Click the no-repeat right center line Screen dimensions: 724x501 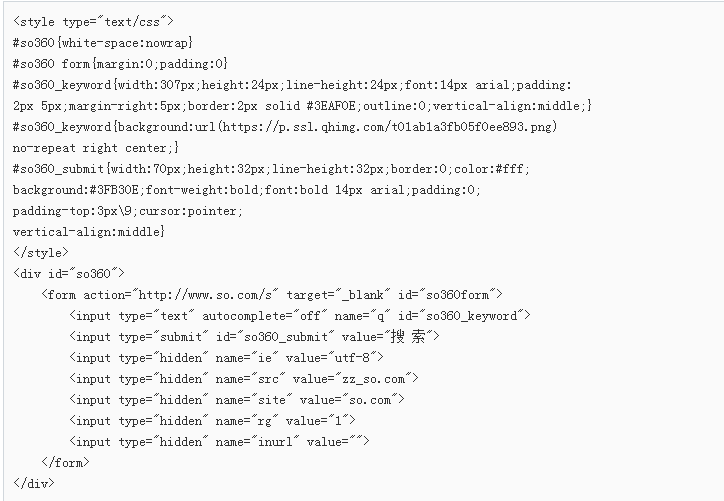click(x=96, y=148)
